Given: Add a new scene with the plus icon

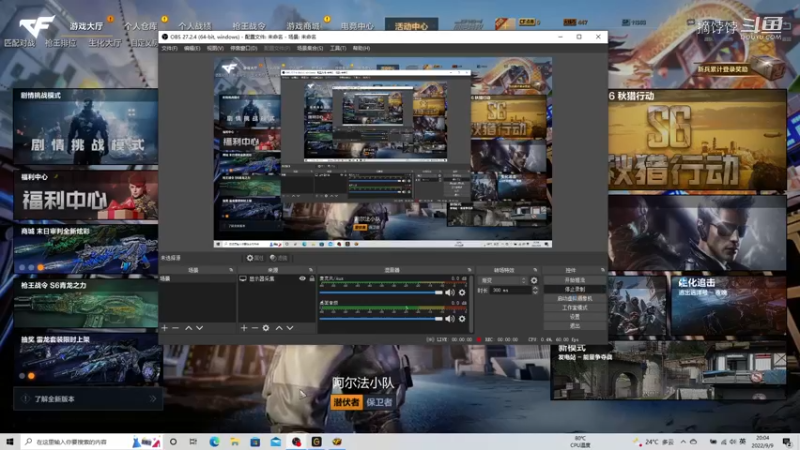Looking at the screenshot, I should click(x=164, y=328).
